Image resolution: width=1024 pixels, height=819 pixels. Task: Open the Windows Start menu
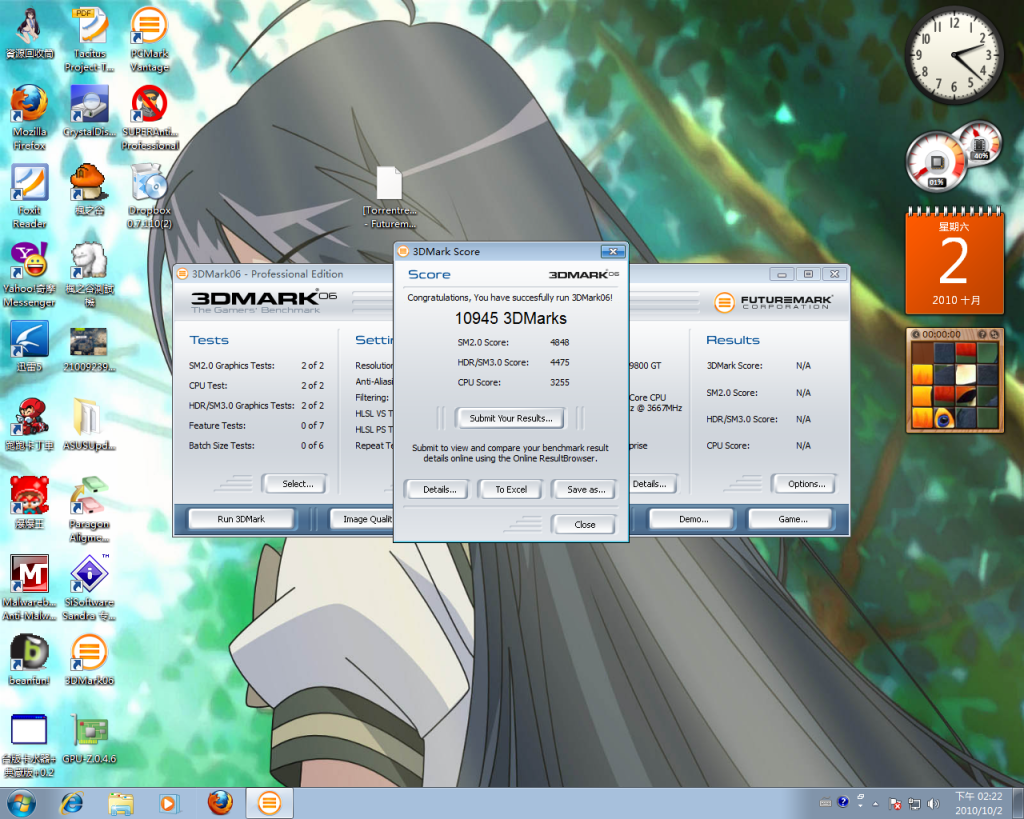(21, 803)
